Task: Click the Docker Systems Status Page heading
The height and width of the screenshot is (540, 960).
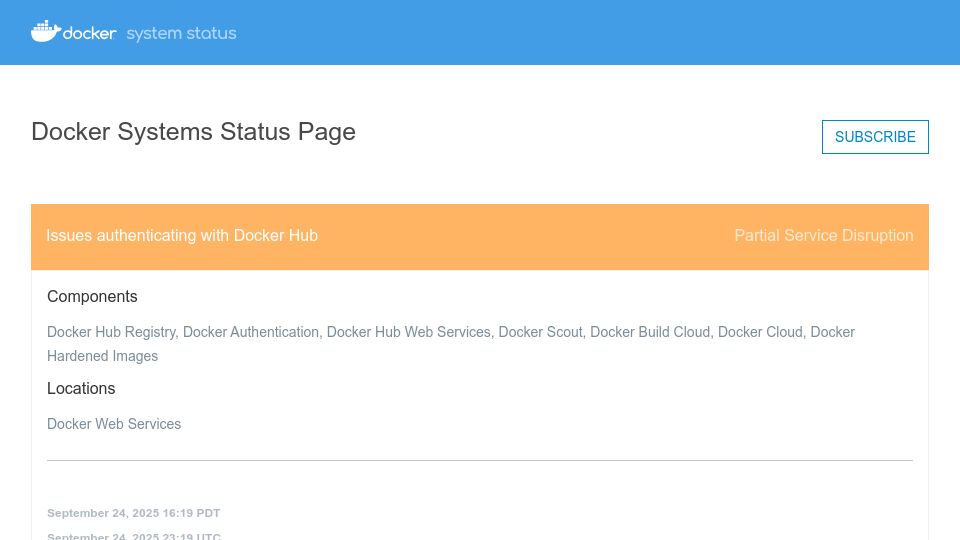Action: coord(193,132)
